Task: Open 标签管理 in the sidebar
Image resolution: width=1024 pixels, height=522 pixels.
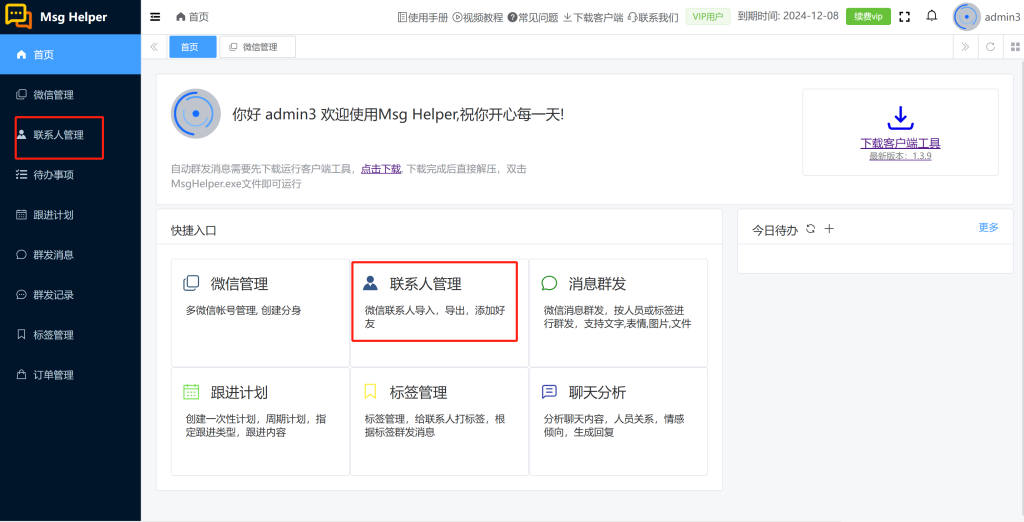Action: tap(71, 335)
